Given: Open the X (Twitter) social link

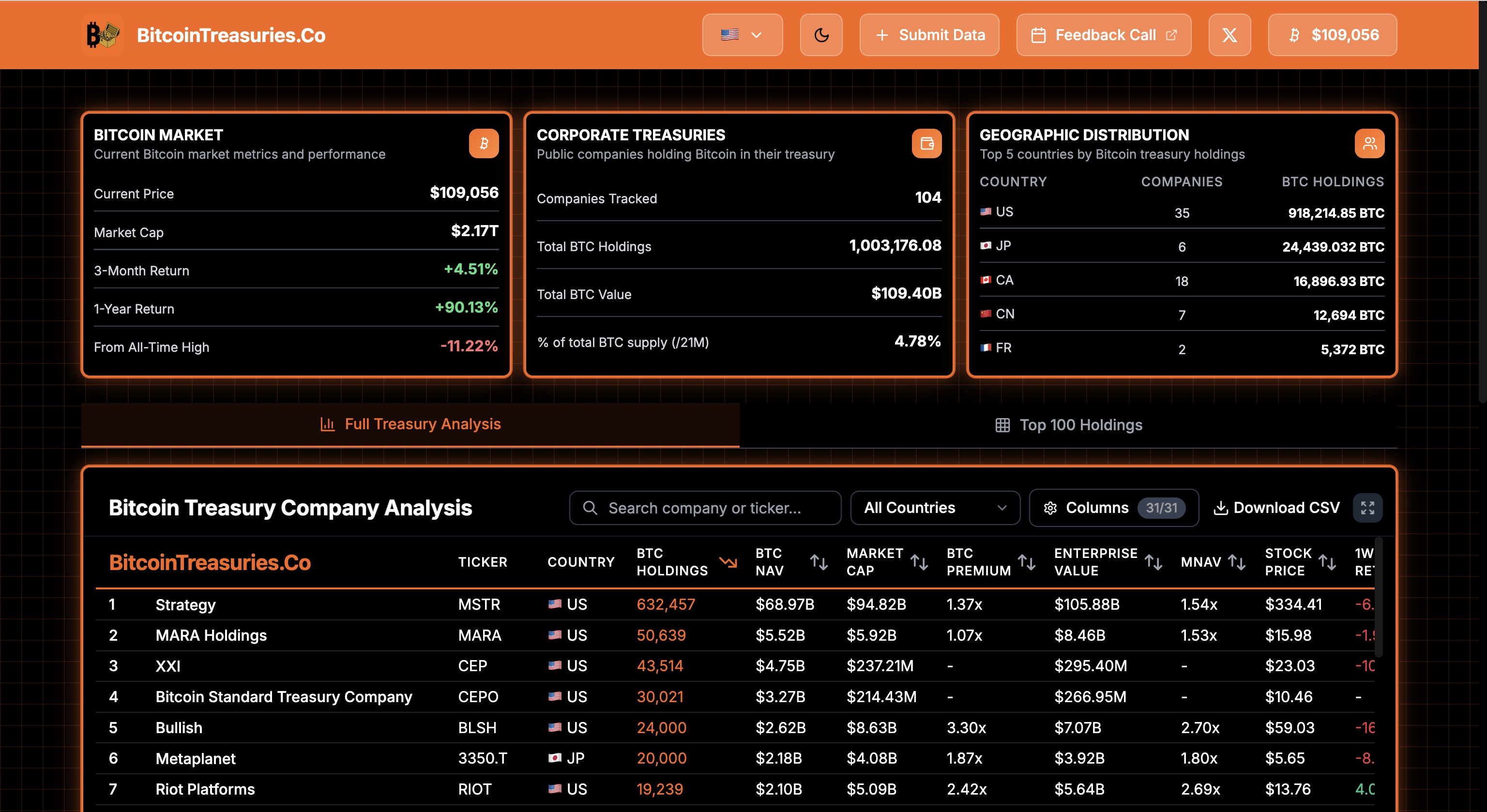Looking at the screenshot, I should (1229, 35).
